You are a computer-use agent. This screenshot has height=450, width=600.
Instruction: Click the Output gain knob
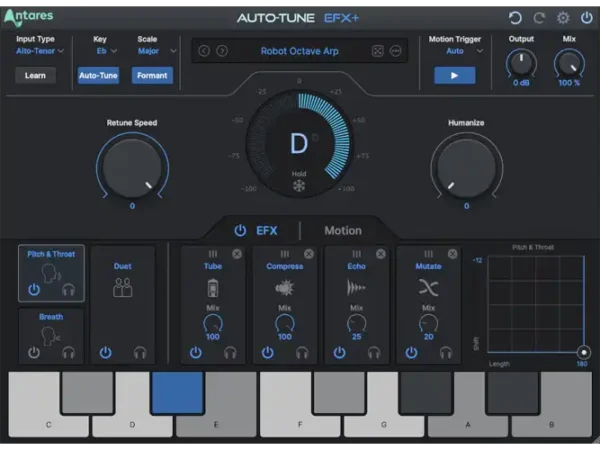(521, 64)
